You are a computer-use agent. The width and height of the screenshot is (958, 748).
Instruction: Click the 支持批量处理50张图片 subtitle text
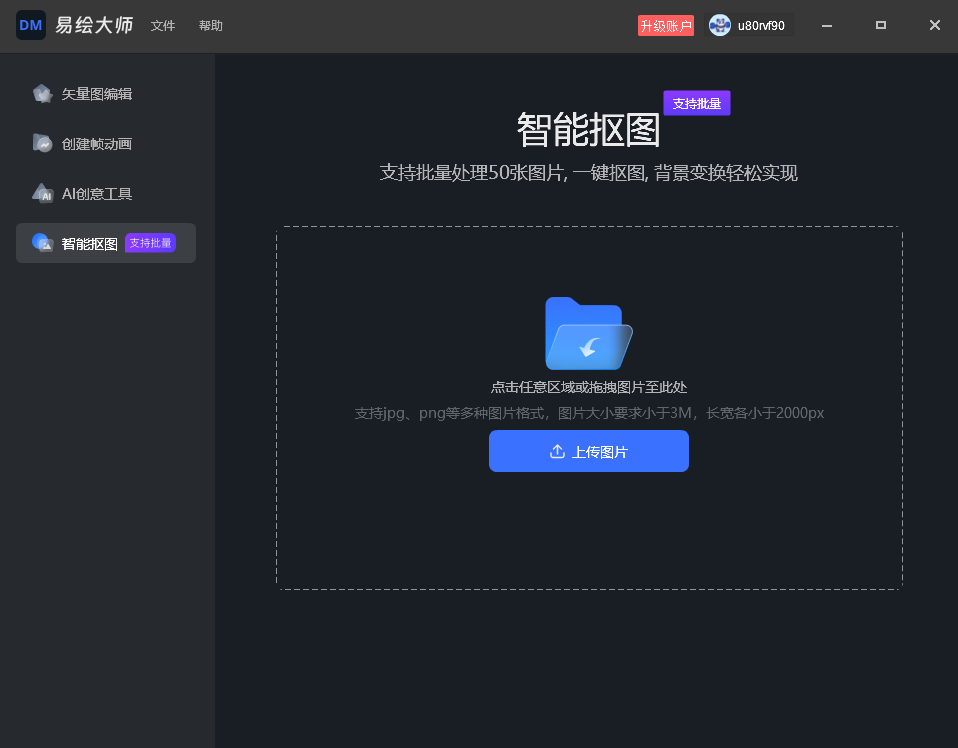pos(588,173)
